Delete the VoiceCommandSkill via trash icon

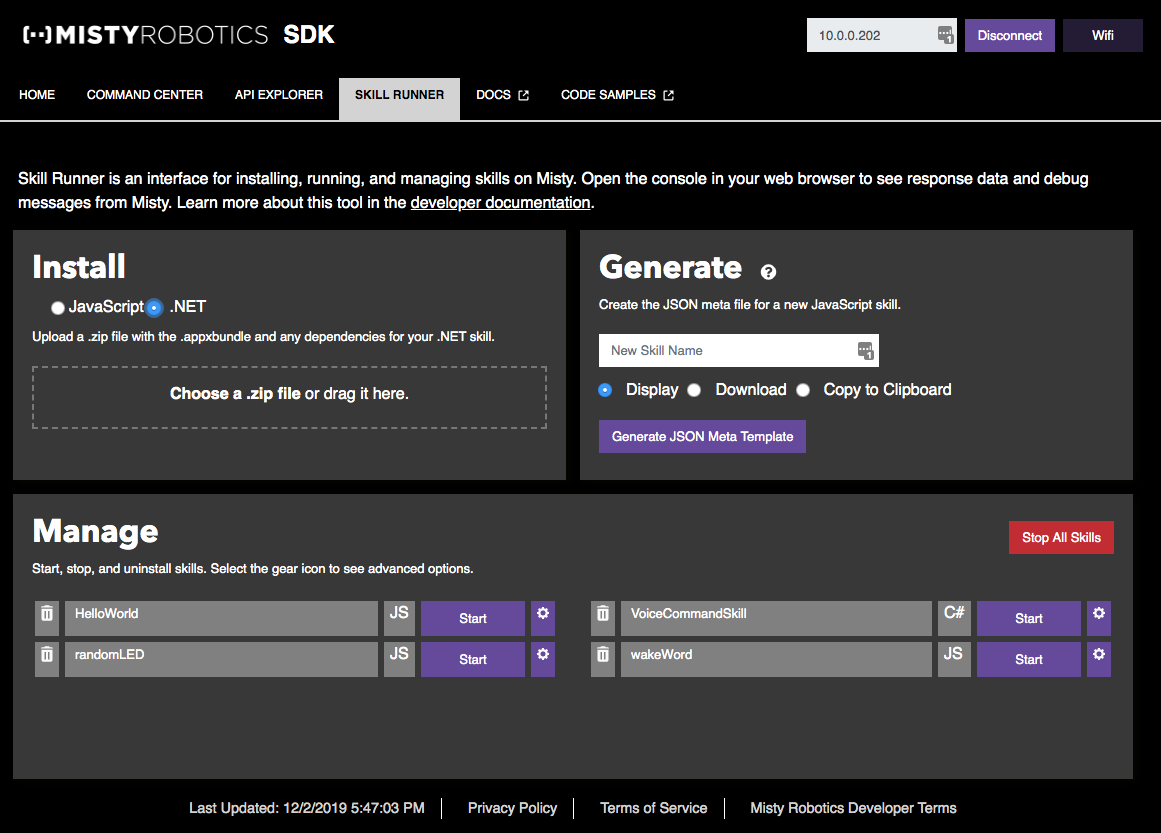(x=602, y=617)
